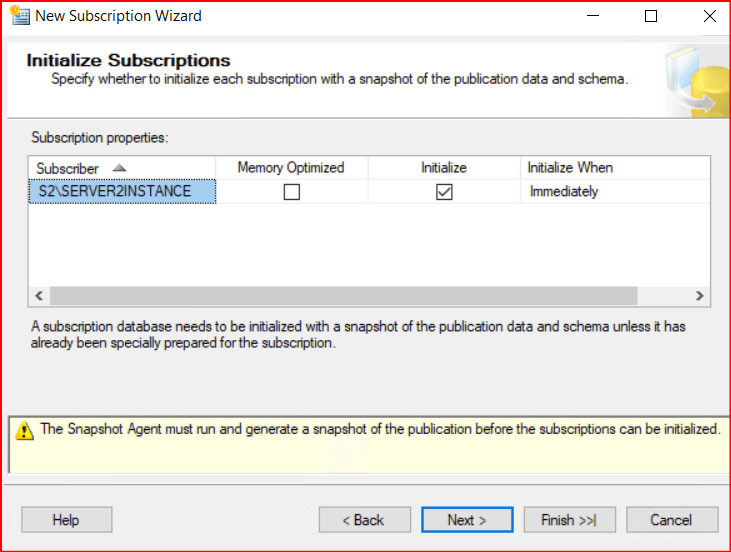Enable the Memory Optimized checkbox
The image size is (731, 552).
[291, 192]
